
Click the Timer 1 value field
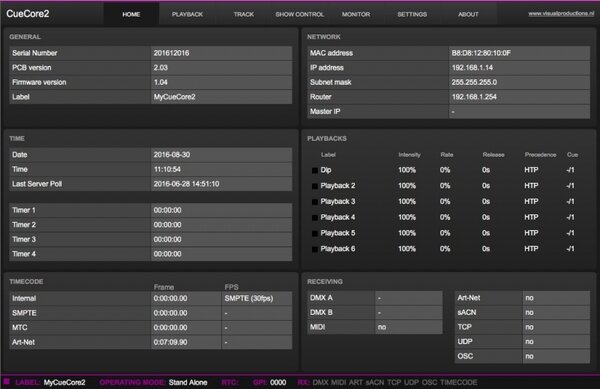pos(222,210)
